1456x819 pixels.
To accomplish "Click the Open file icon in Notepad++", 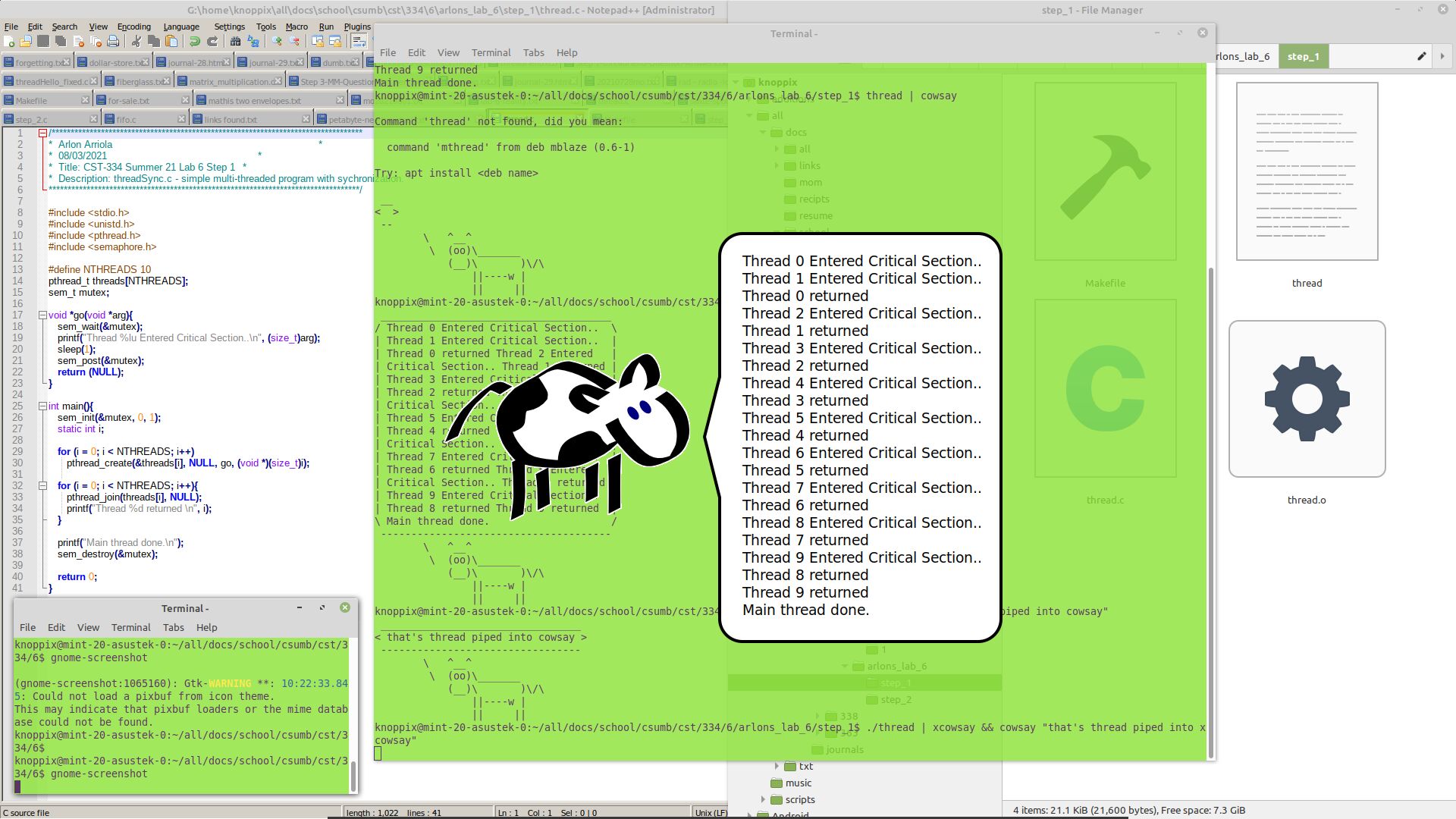I will pos(26,41).
